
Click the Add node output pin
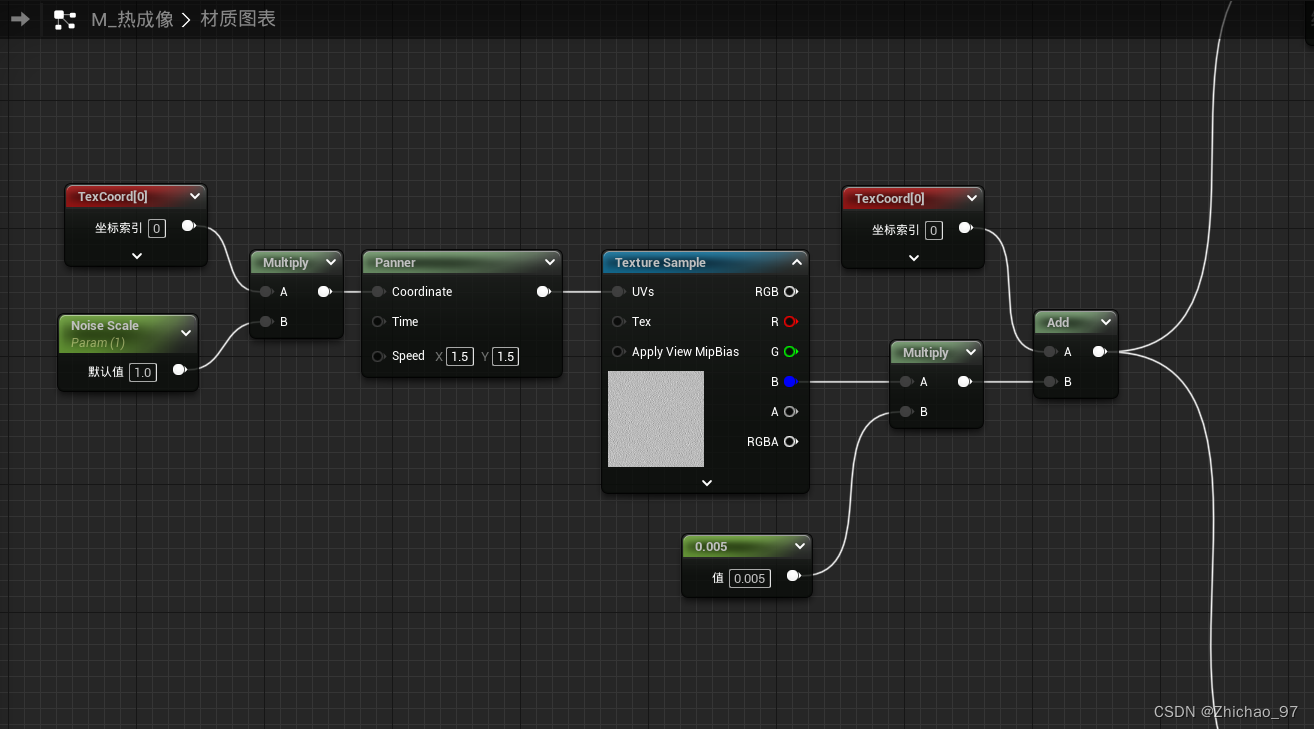1099,352
